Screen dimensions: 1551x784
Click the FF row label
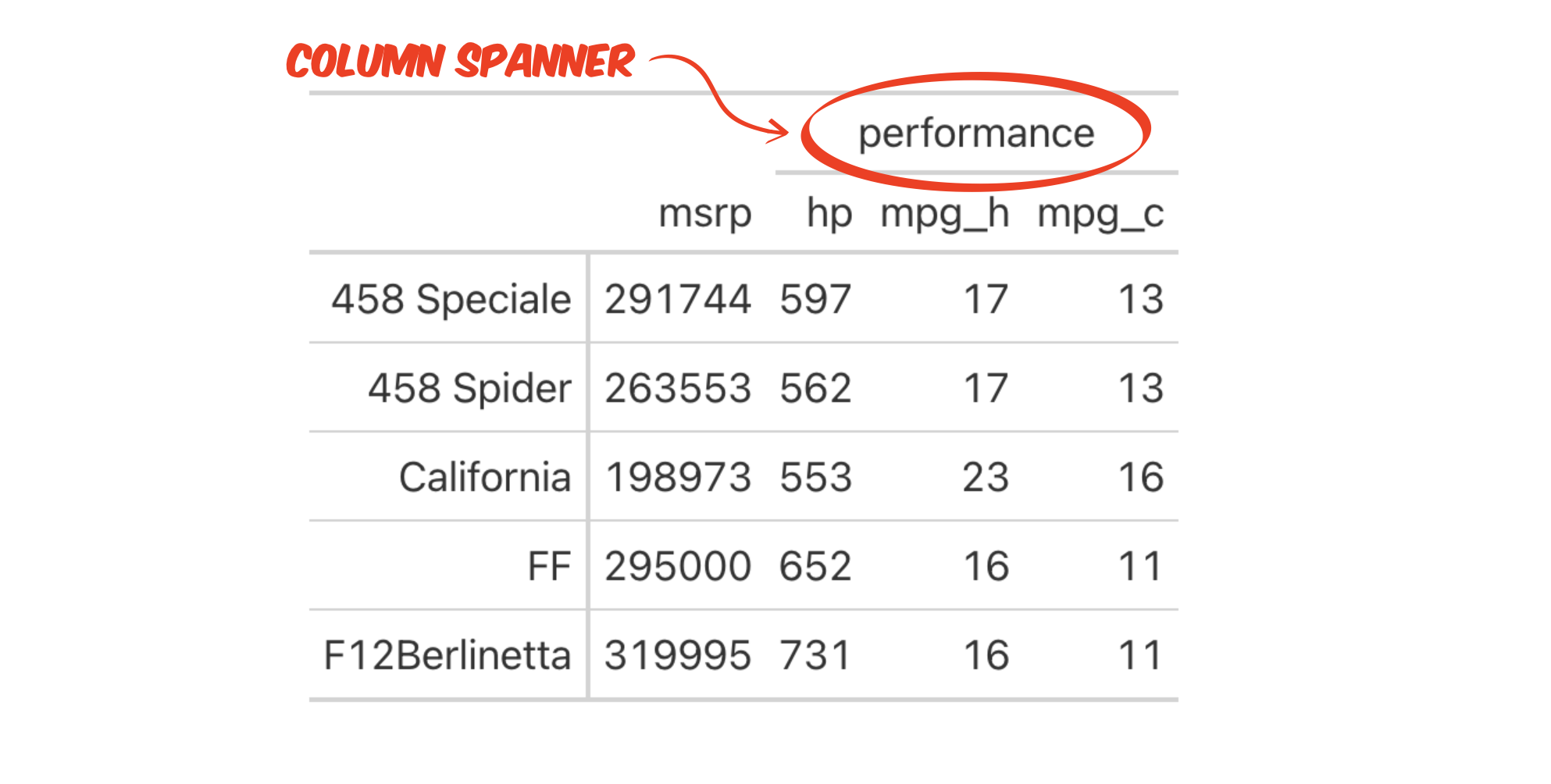549,566
